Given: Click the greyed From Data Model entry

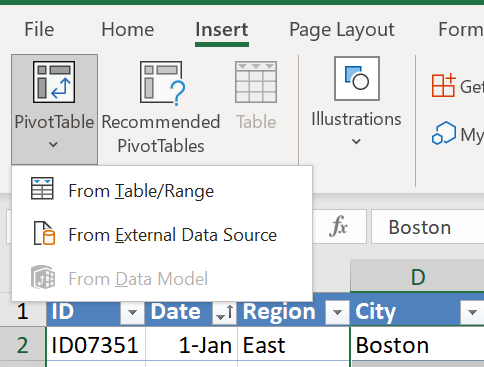Looking at the screenshot, I should pos(162,278).
